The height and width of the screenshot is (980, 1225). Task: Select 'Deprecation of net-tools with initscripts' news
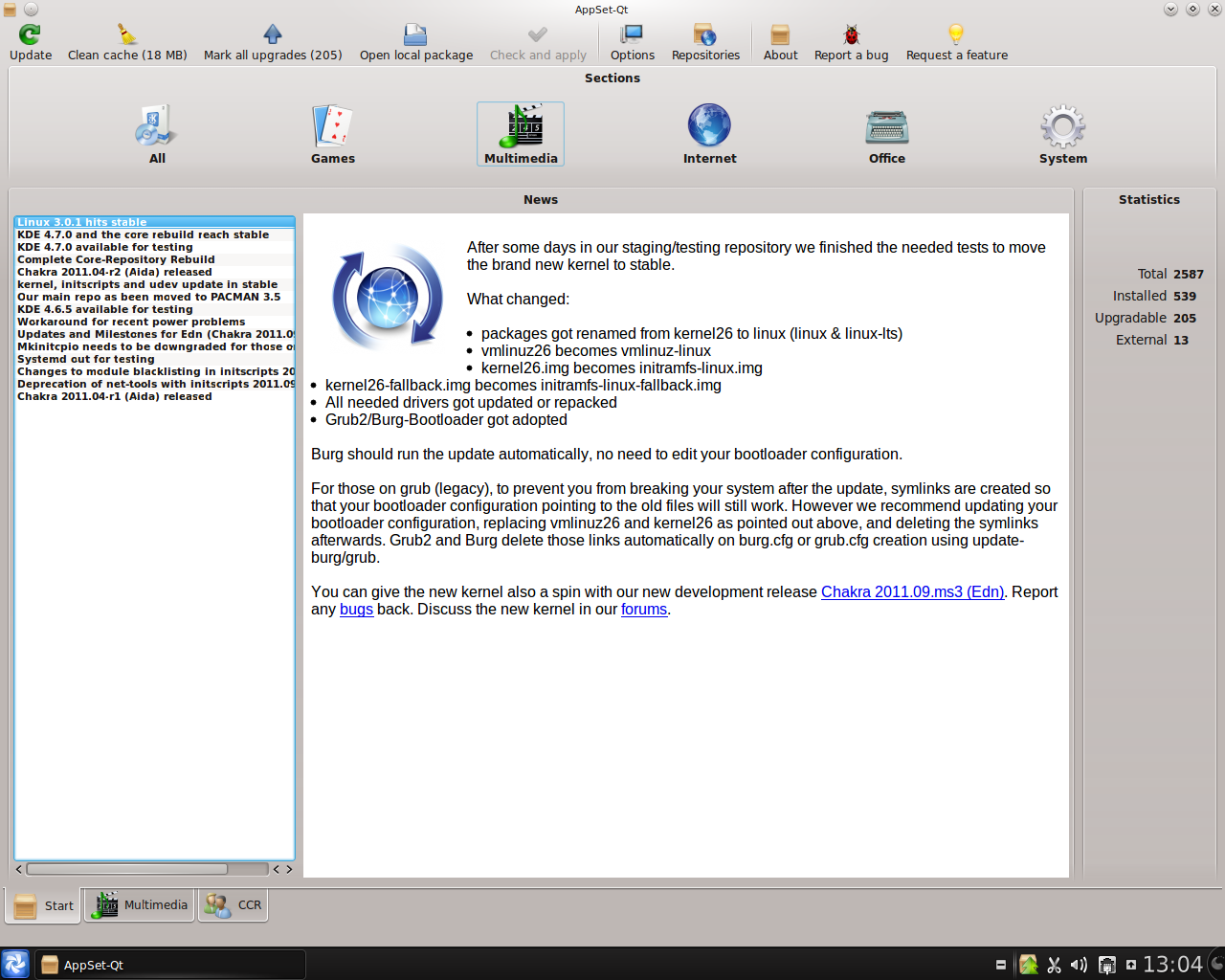pos(154,384)
